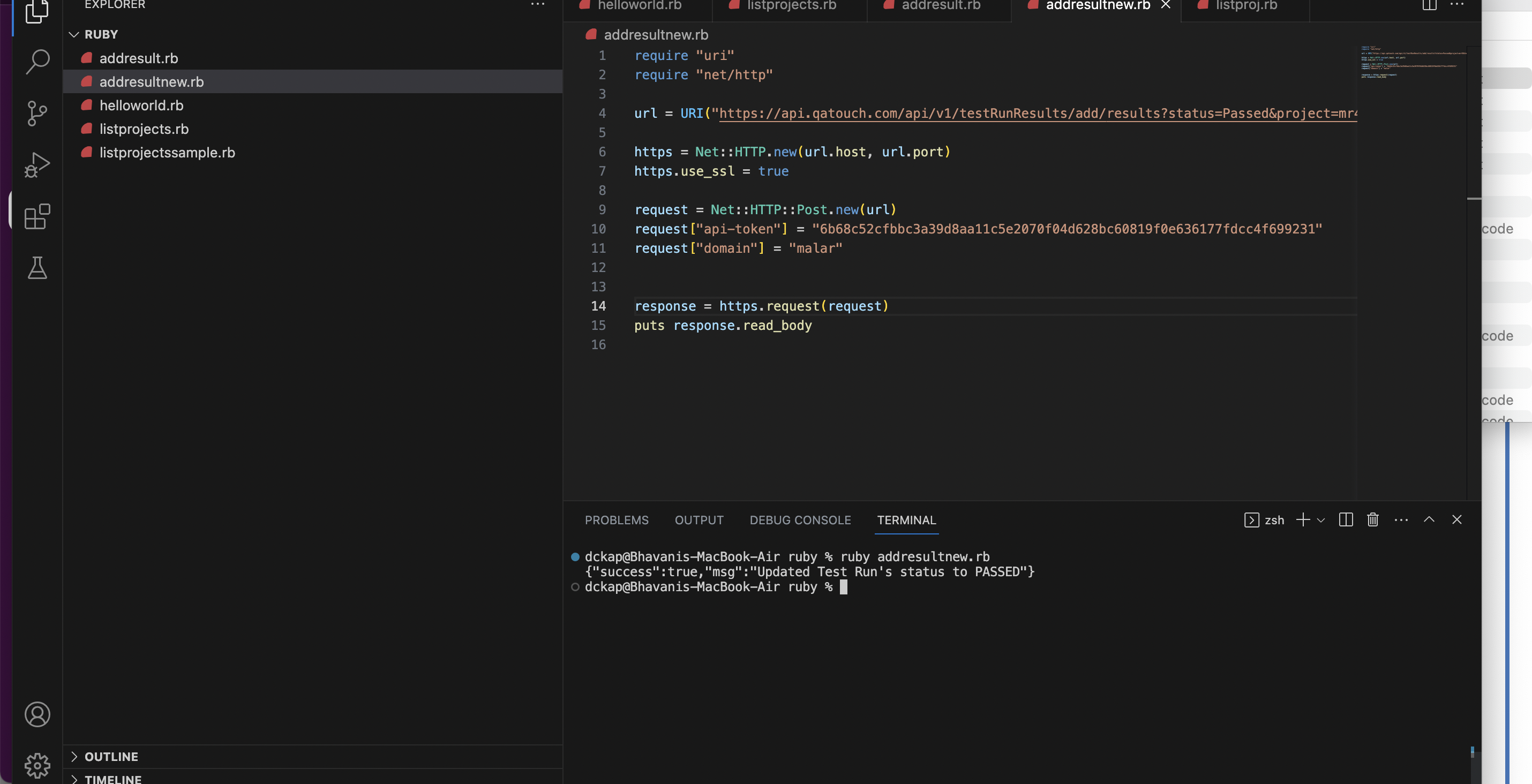Screen dimensions: 1532x784
Task: Place cursor on line 14 response code
Action: click(761, 306)
